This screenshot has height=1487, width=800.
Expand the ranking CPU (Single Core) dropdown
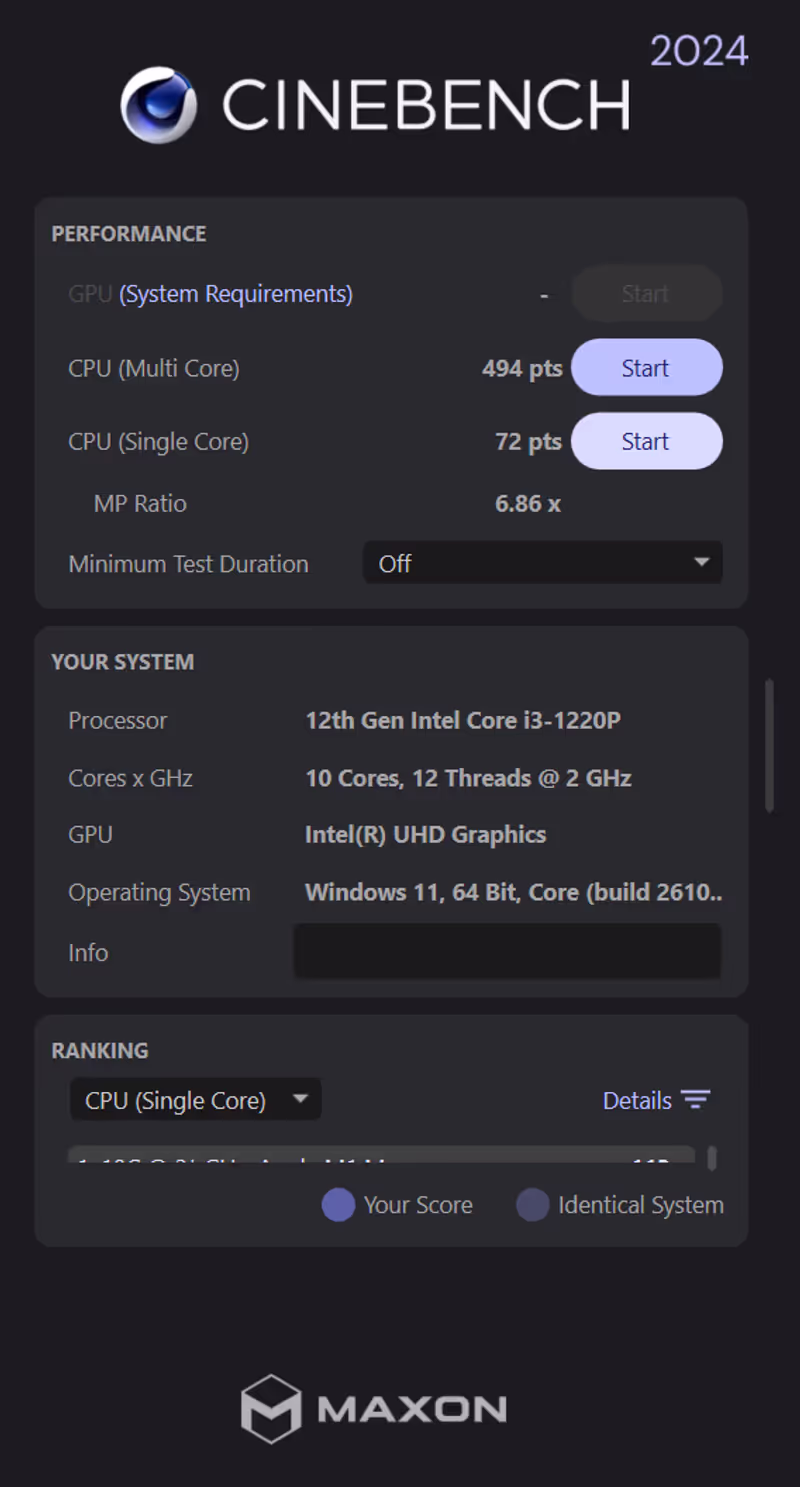click(x=196, y=1100)
